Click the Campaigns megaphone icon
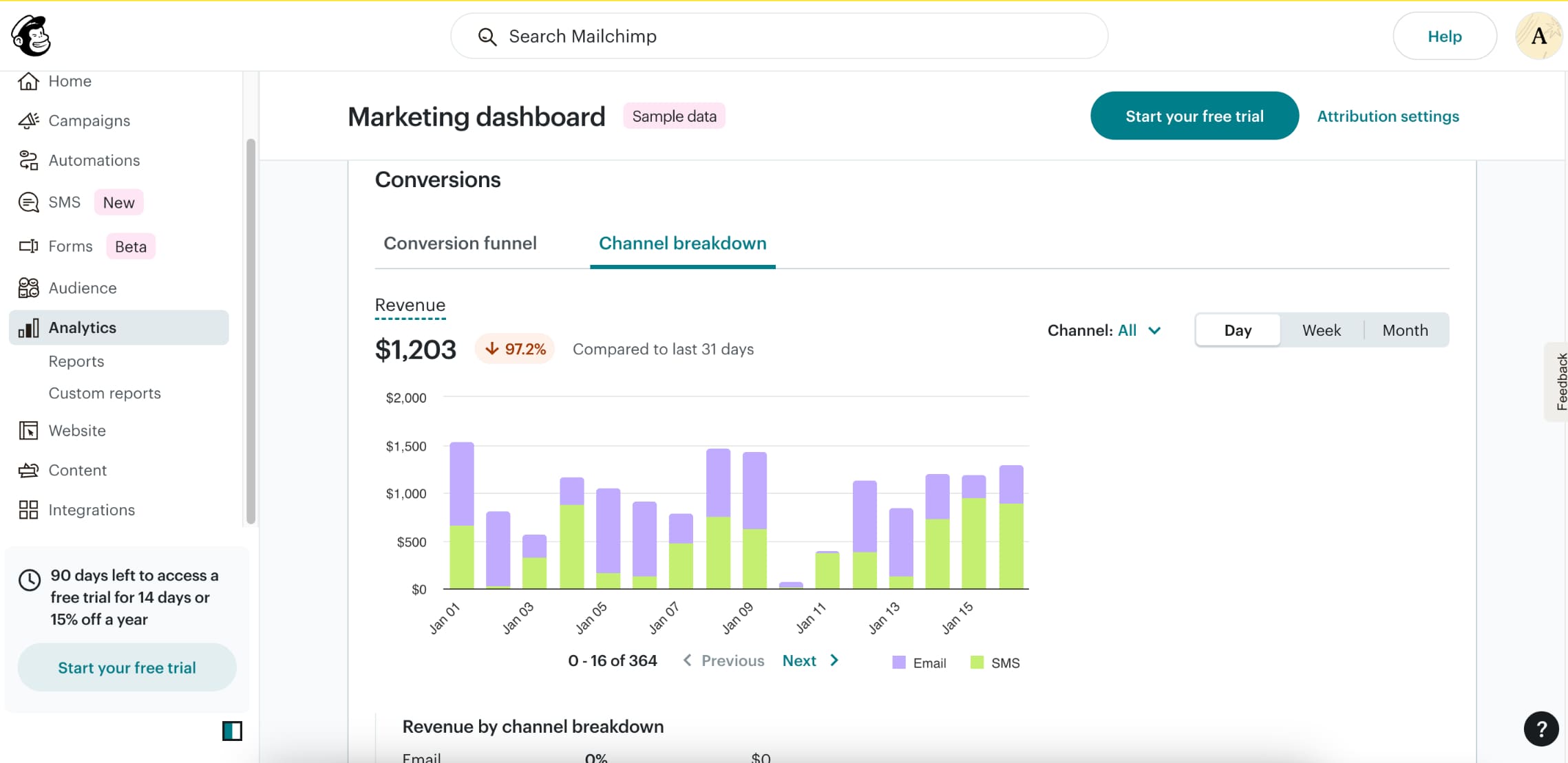 point(28,120)
